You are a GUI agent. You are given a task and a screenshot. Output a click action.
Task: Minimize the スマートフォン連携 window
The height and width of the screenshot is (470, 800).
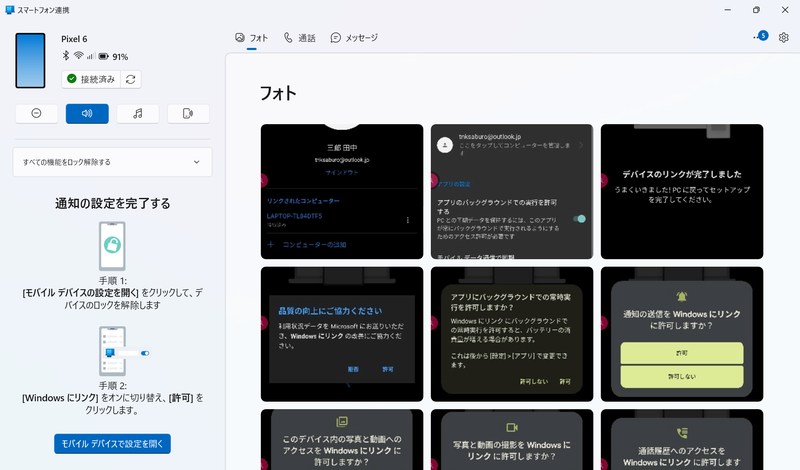pos(728,10)
